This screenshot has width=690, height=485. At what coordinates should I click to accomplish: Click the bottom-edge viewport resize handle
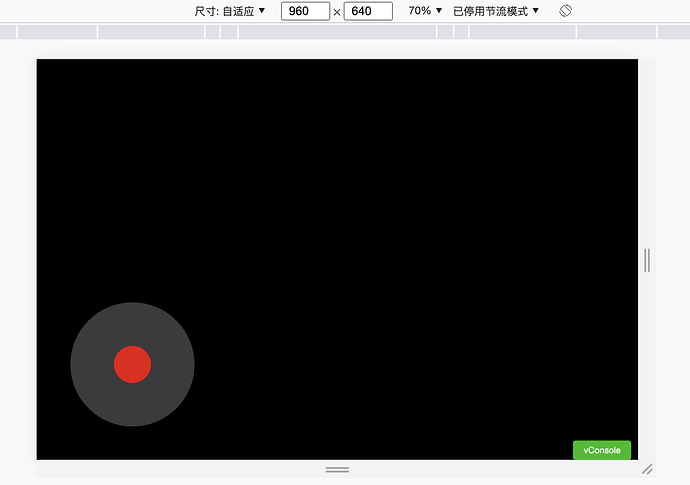[x=338, y=470]
